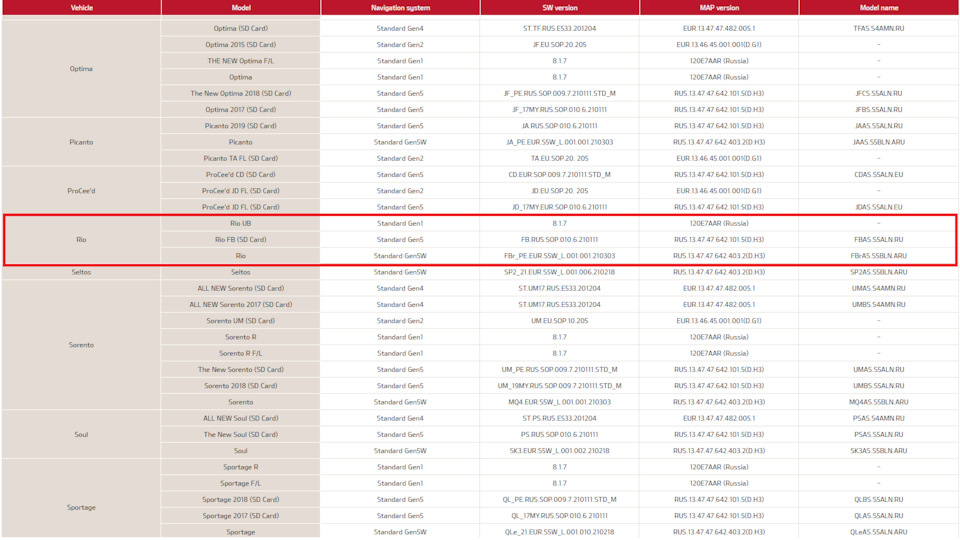Click SW version 'ST.TF.RUS.E533.201204'
The image size is (960, 540).
(560, 28)
